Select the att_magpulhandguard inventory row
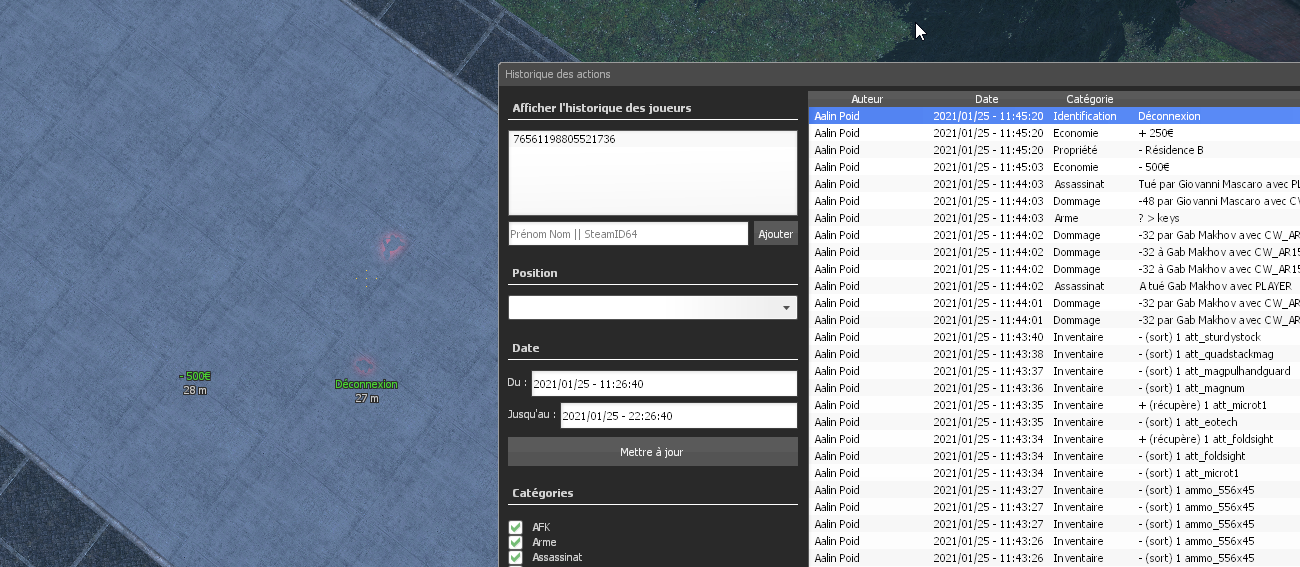Screen dimensions: 1300x567 pos(1054,371)
